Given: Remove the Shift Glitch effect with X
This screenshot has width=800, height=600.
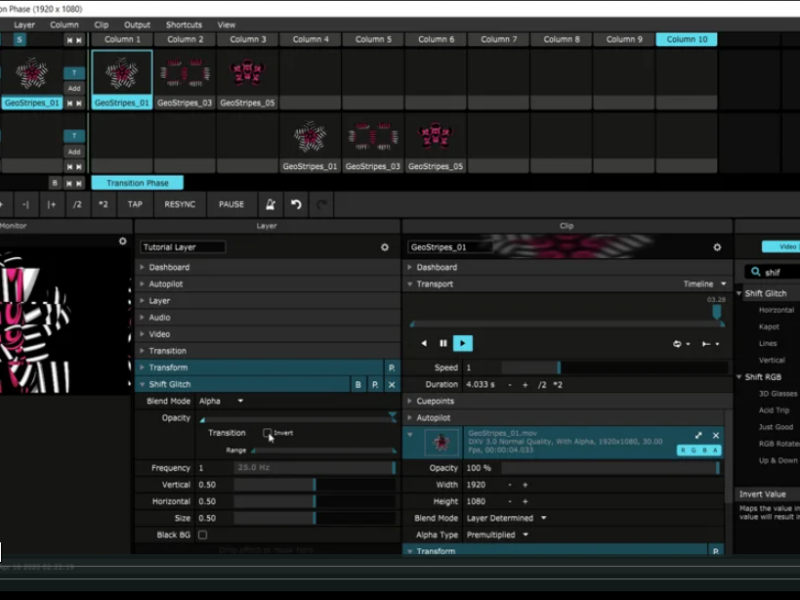Looking at the screenshot, I should [391, 384].
